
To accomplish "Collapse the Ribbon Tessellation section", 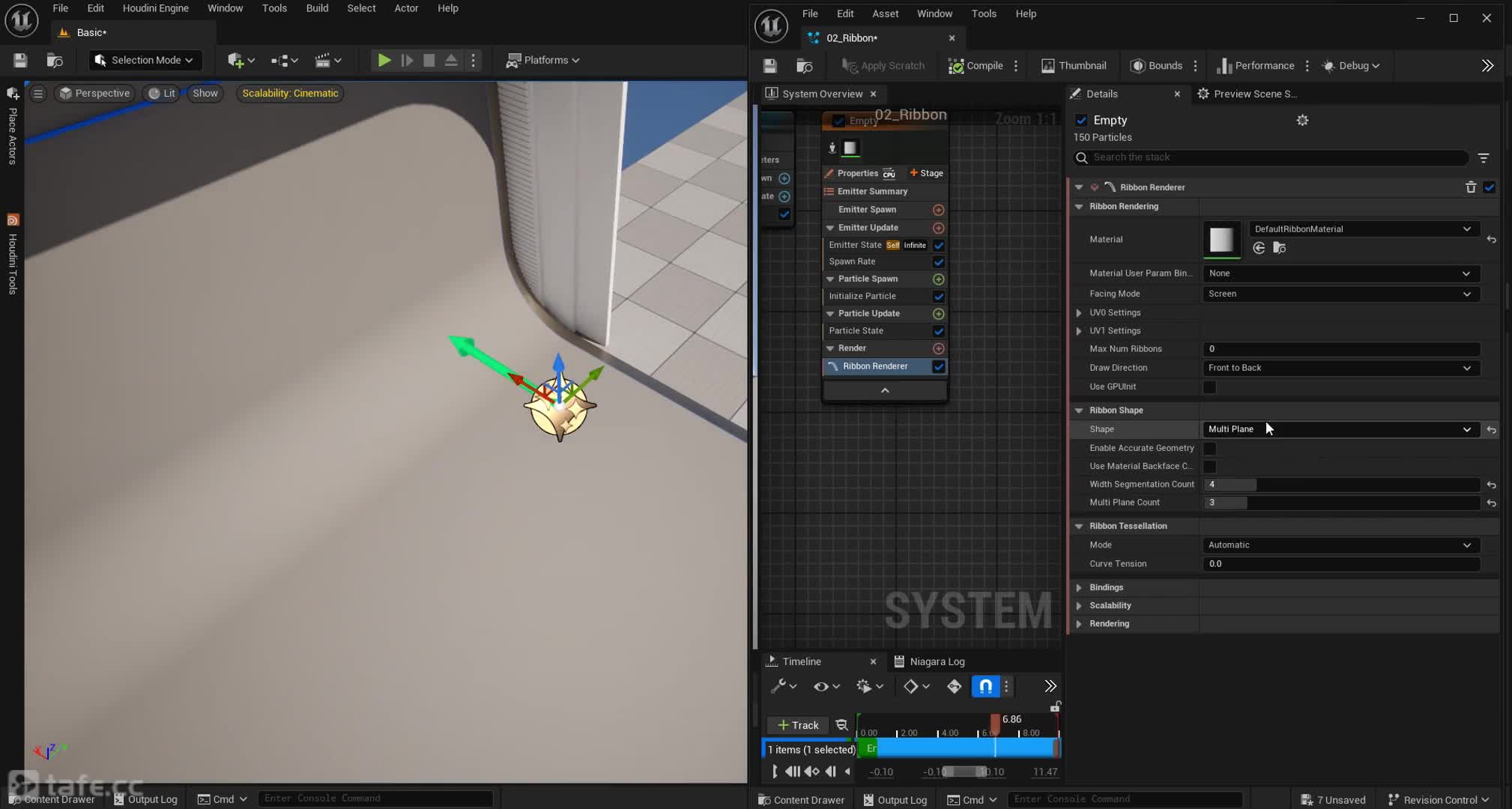I will [1079, 527].
